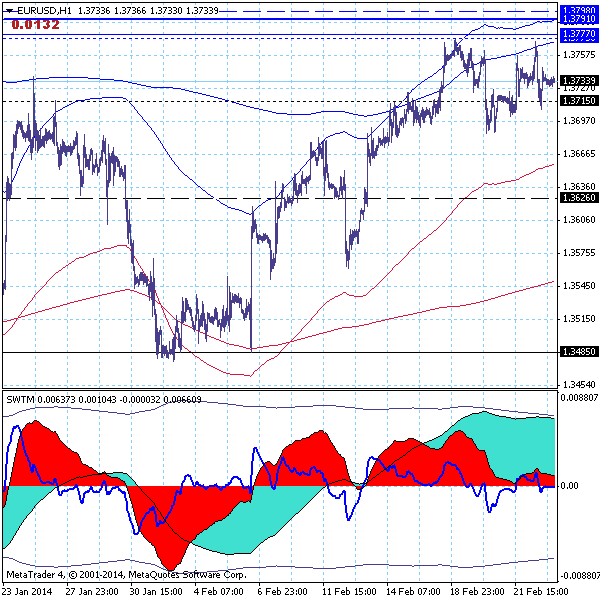Click the 30 Jan 15:00 time label
The width and height of the screenshot is (600, 600).
(156, 592)
